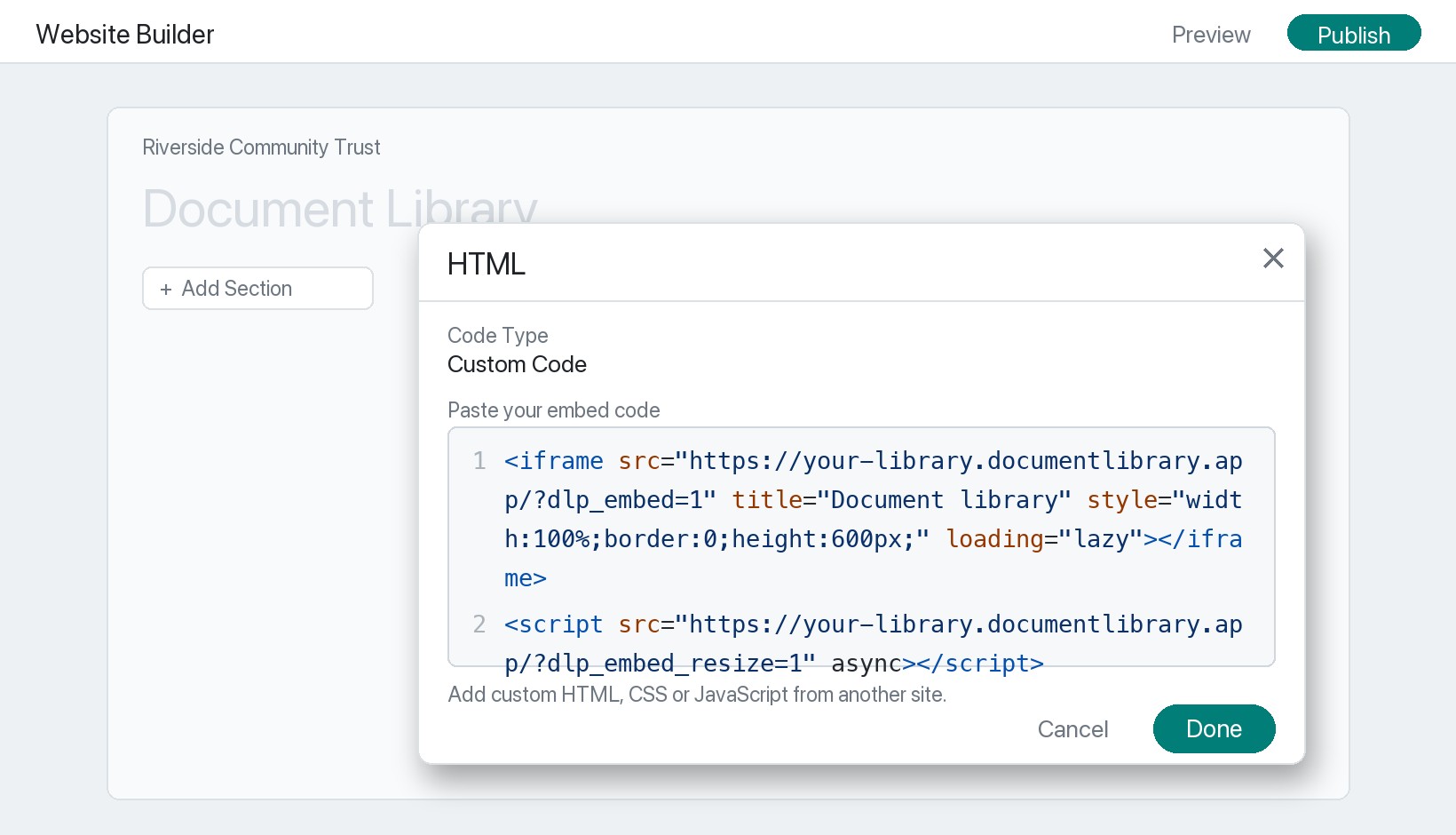Select the Document Library page title
Viewport: 1456px width, 835px height.
340,209
